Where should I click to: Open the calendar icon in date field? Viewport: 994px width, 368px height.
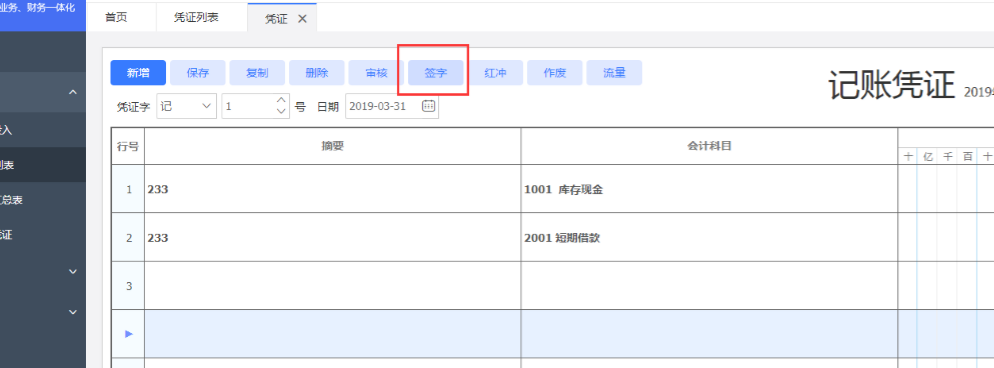pyautogui.click(x=429, y=106)
